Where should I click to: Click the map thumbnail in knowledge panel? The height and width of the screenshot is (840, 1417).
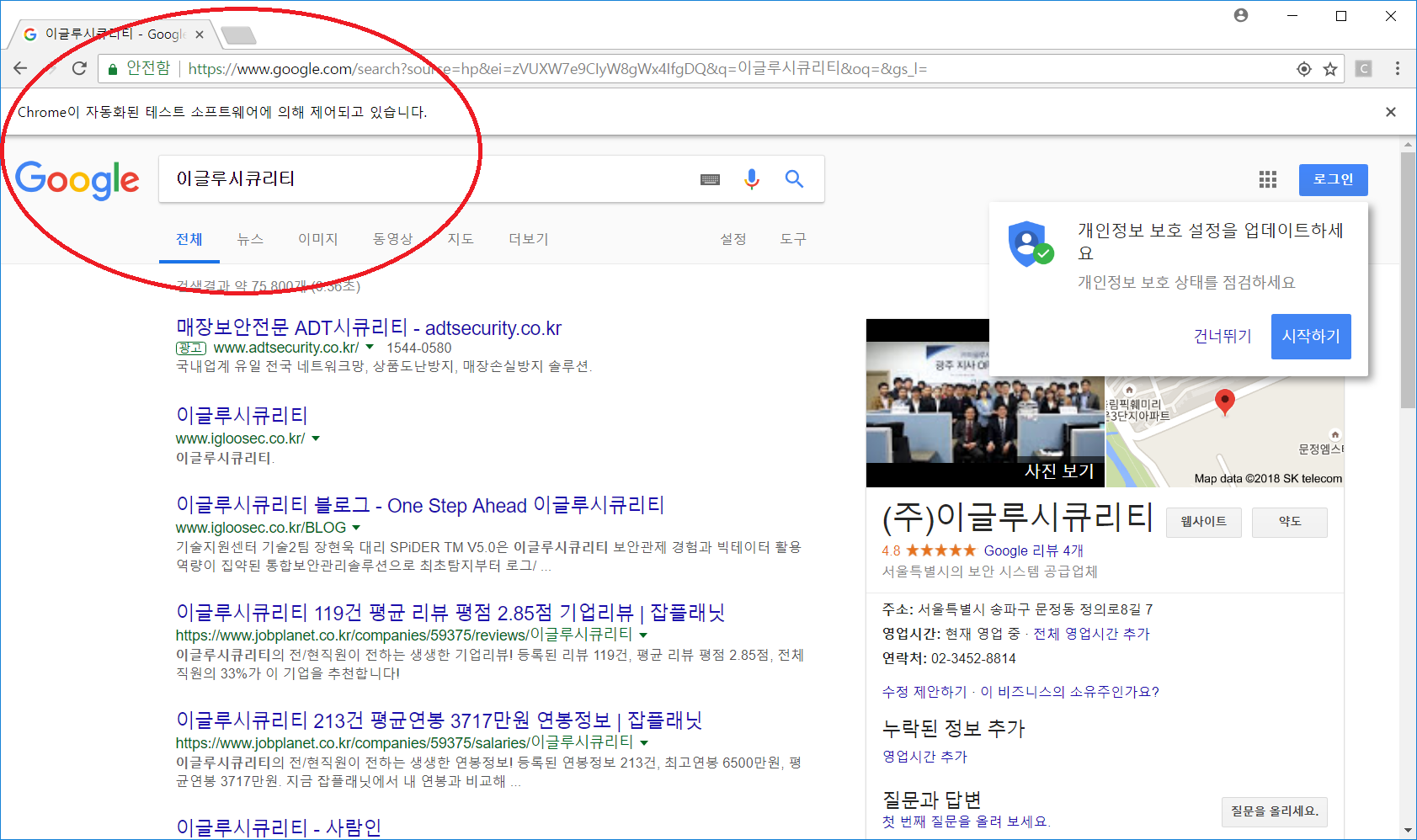coord(1225,432)
